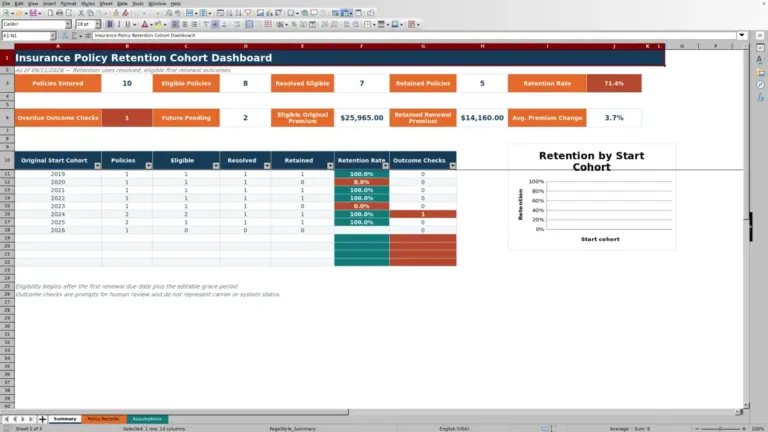Open the Font Name dropdown
Image resolution: width=768 pixels, height=432 pixels.
tap(68, 24)
